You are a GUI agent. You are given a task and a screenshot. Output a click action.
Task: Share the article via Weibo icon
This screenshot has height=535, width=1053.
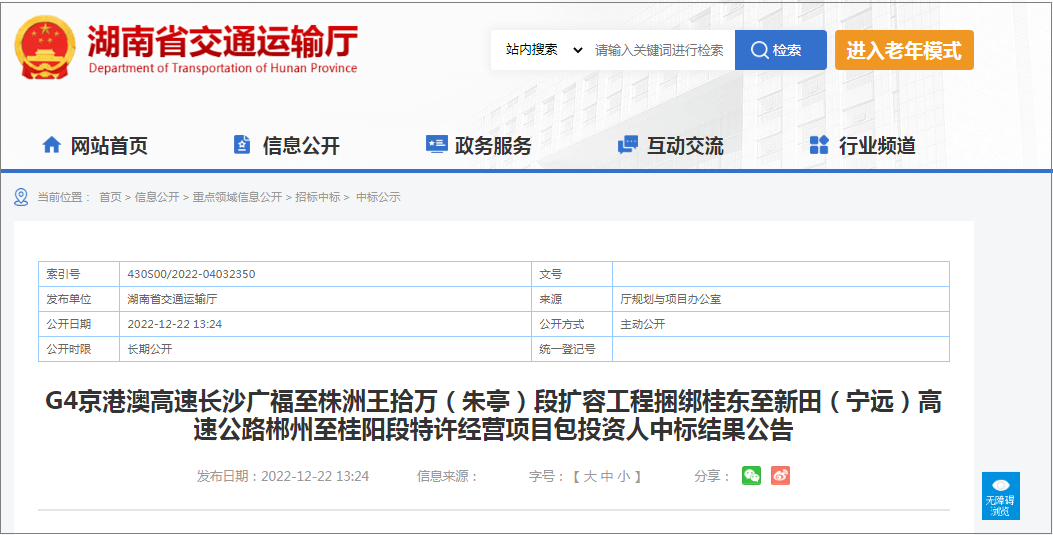(780, 476)
